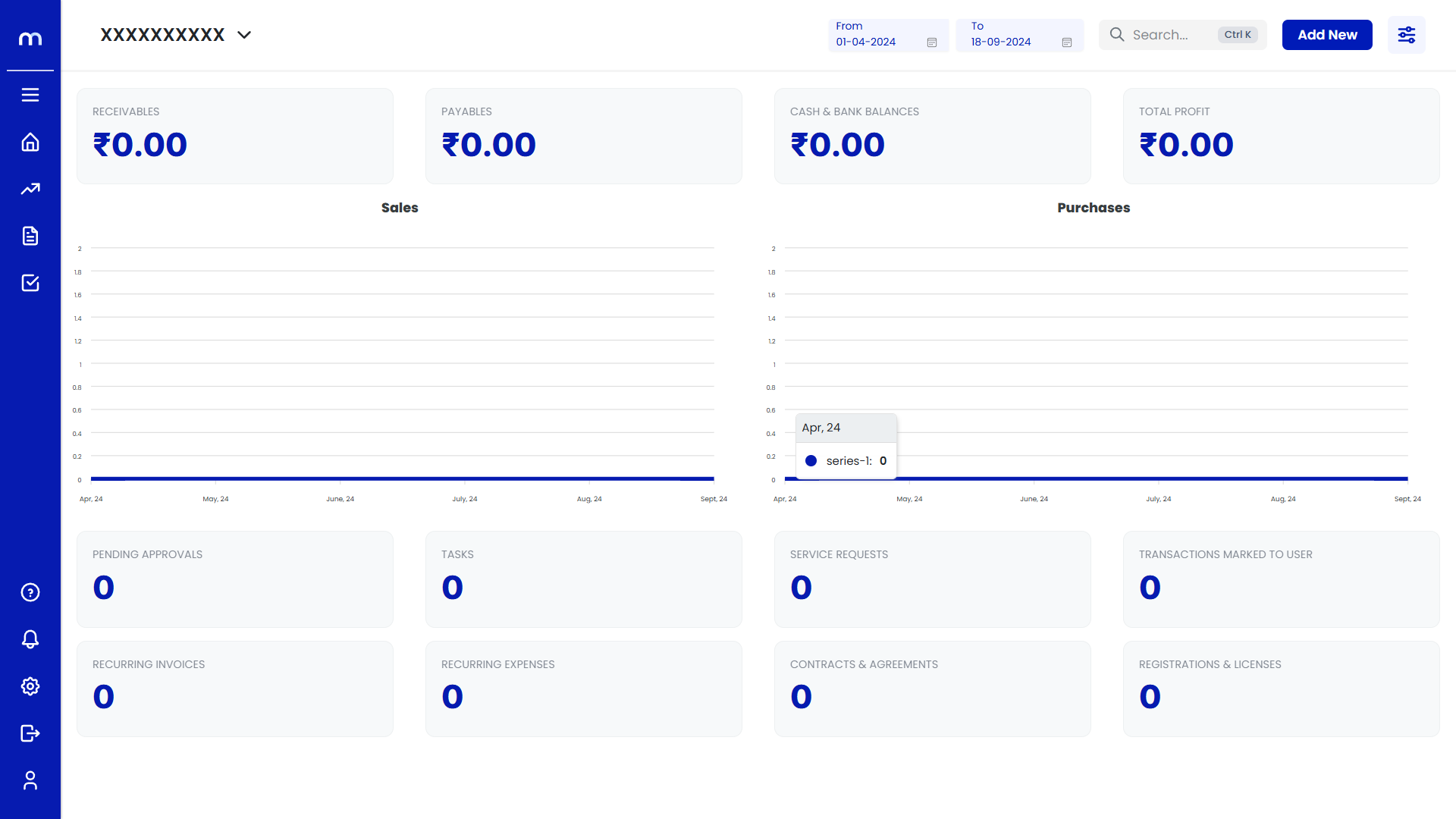The image size is (1456, 819).
Task: Open the Contracts & Agreements card
Action: pos(933,689)
